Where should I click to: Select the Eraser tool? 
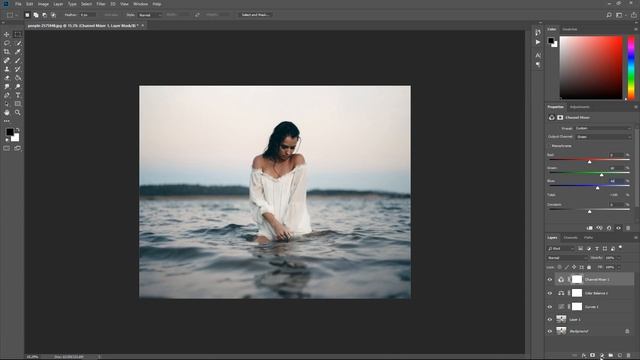[x=7, y=78]
